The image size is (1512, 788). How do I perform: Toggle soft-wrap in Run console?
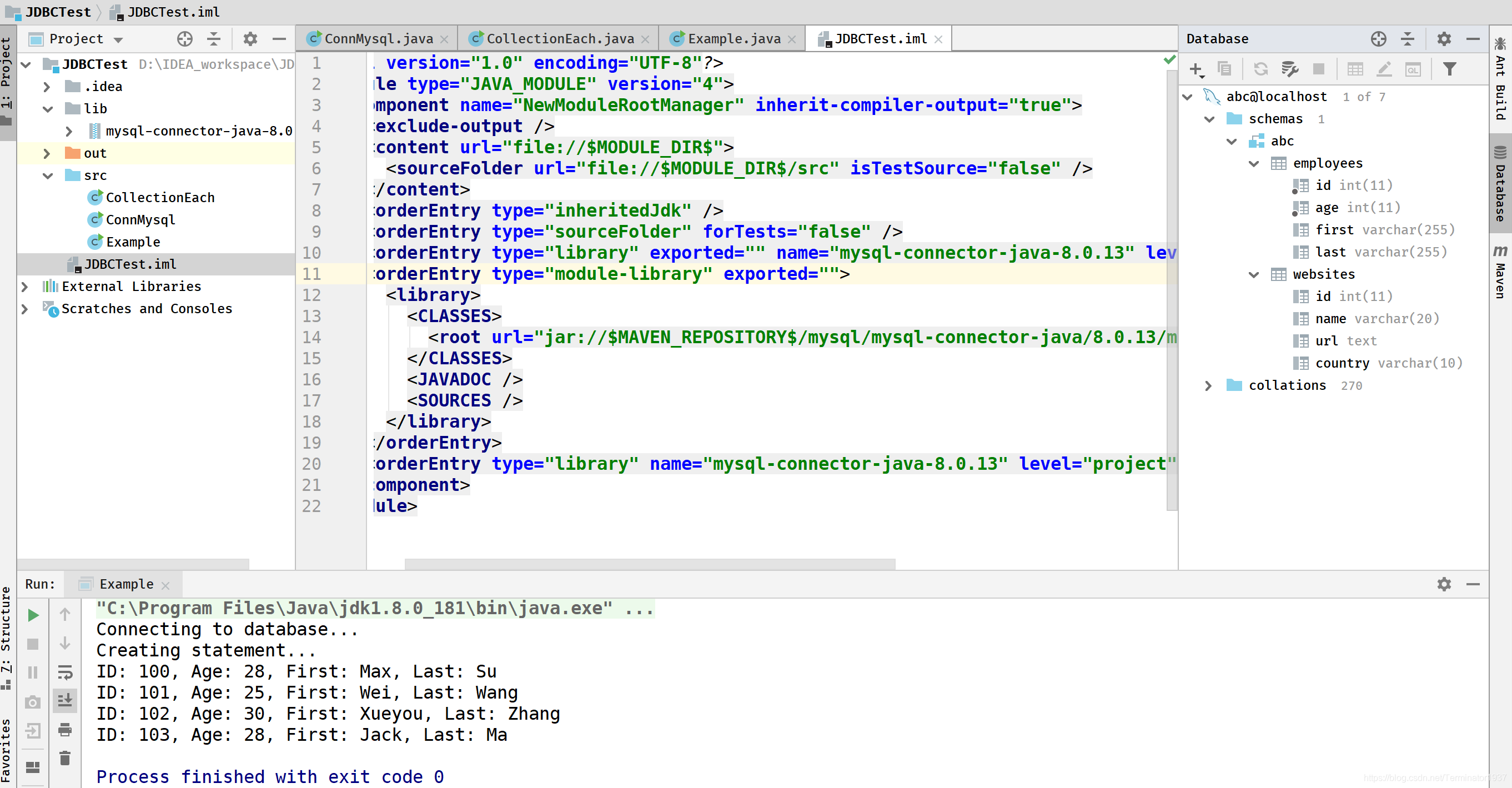[65, 672]
